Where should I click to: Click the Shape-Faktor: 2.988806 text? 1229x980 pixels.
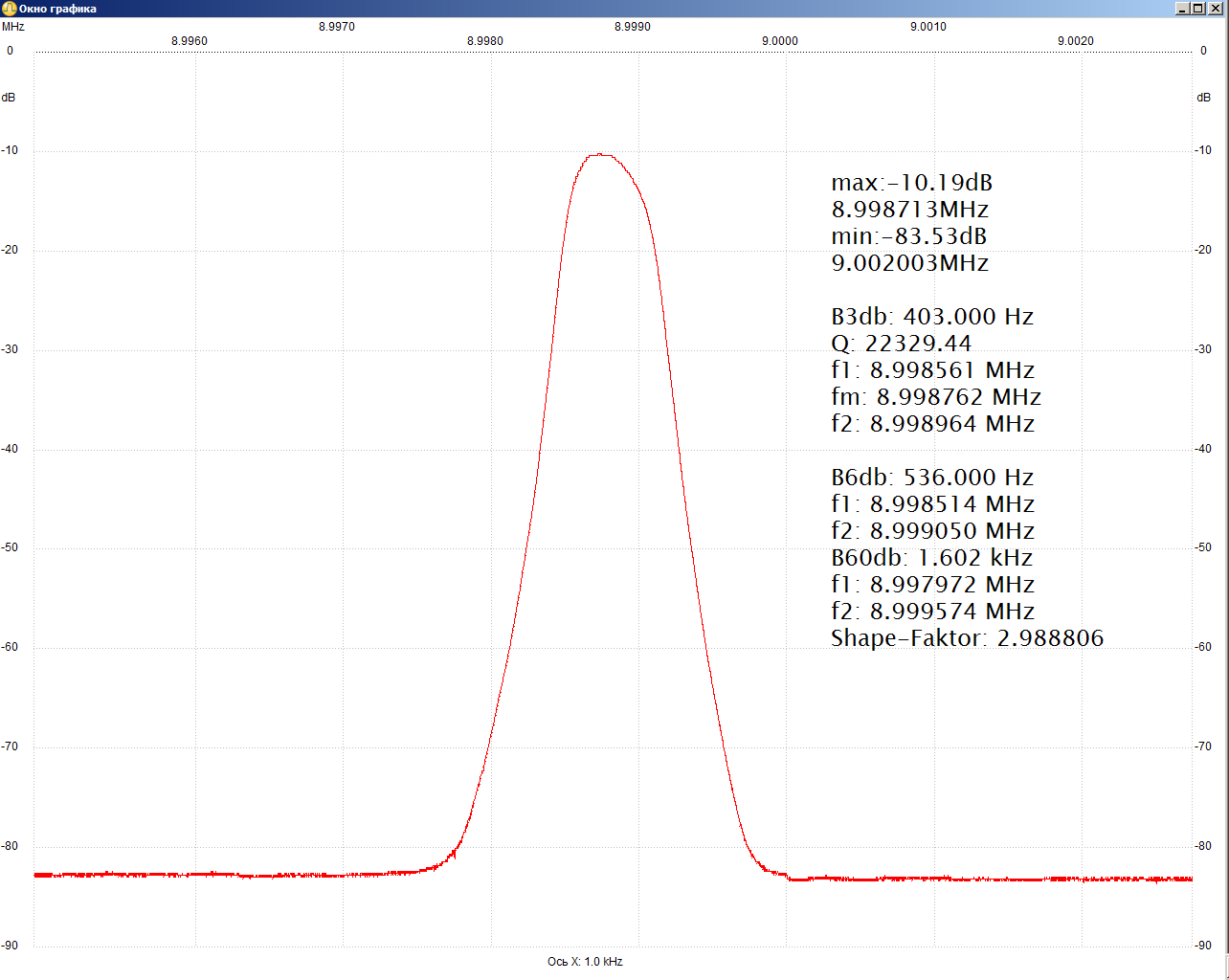coord(967,638)
